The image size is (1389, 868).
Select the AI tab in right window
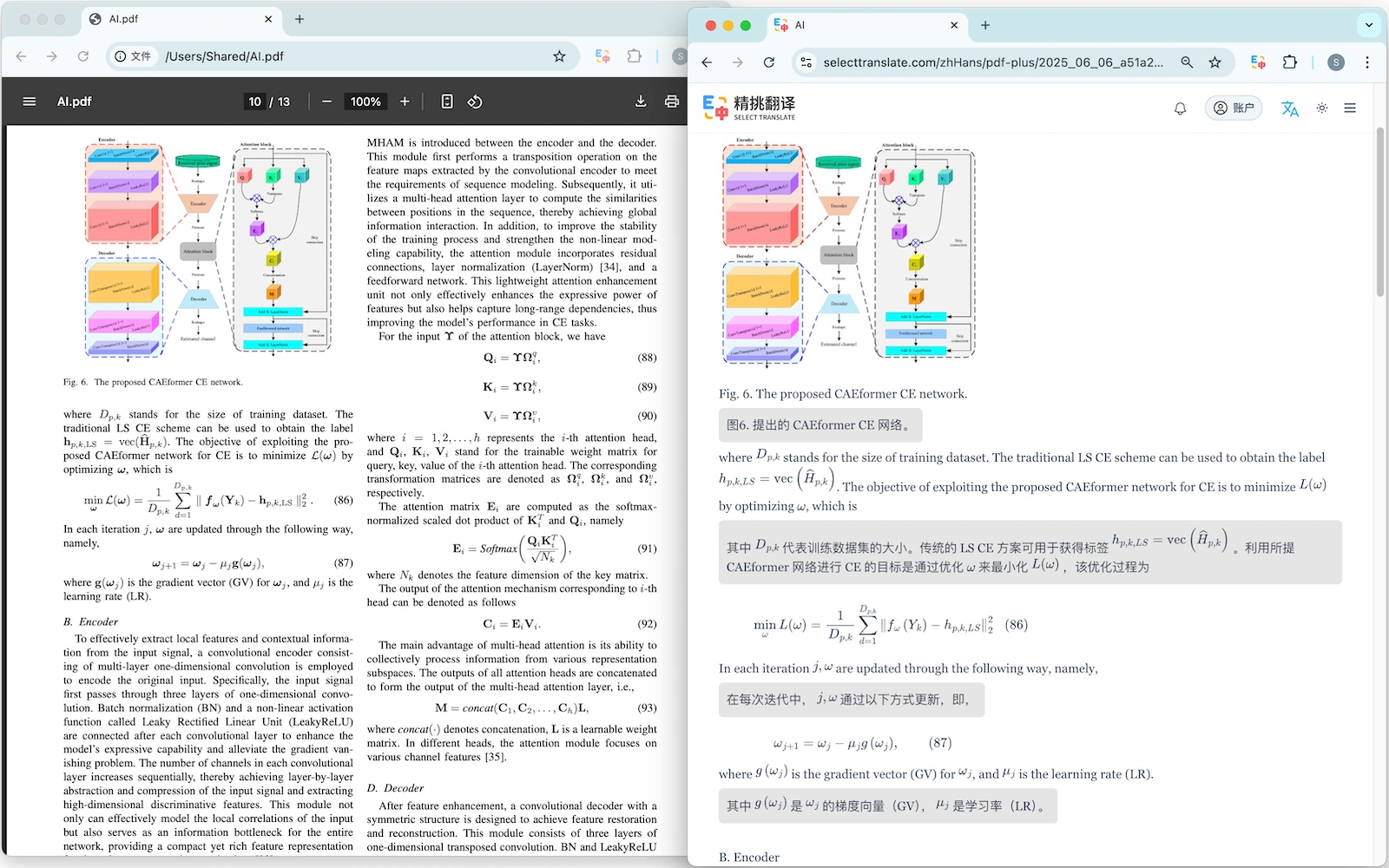(x=868, y=25)
